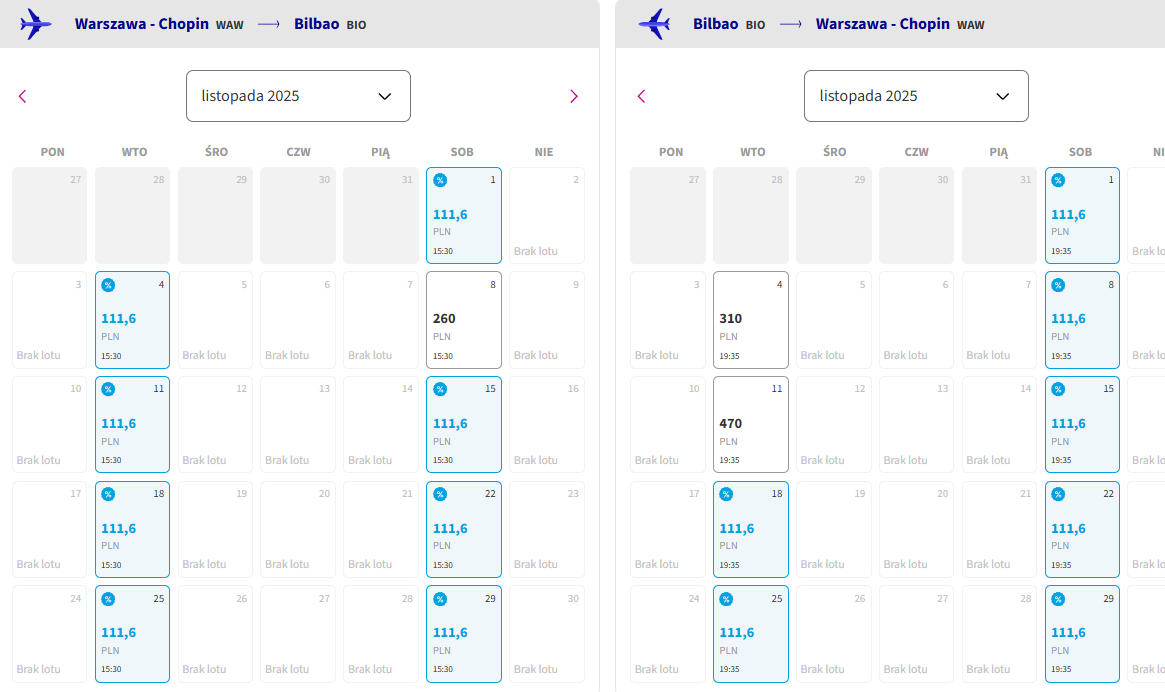
Task: Go to previous month in return calendar
Action: 641,96
